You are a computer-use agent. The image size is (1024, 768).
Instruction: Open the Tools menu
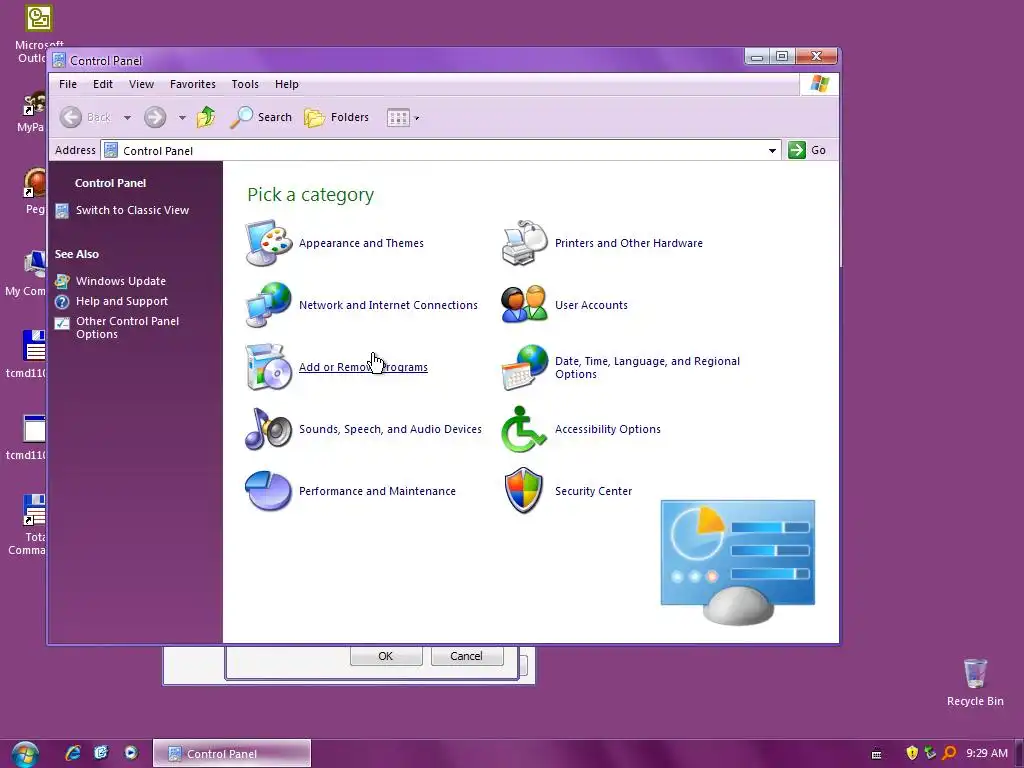point(245,84)
